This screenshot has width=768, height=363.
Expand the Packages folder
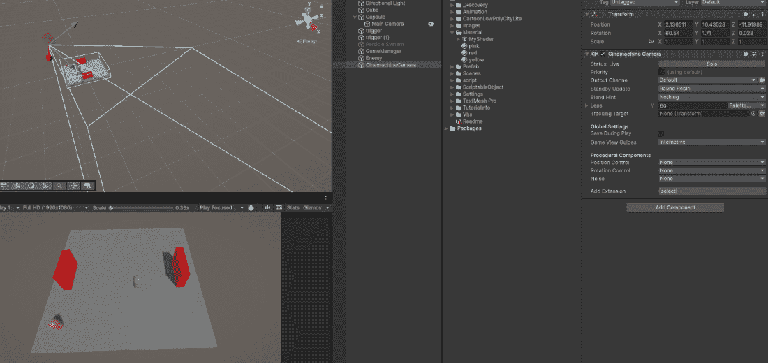point(446,128)
